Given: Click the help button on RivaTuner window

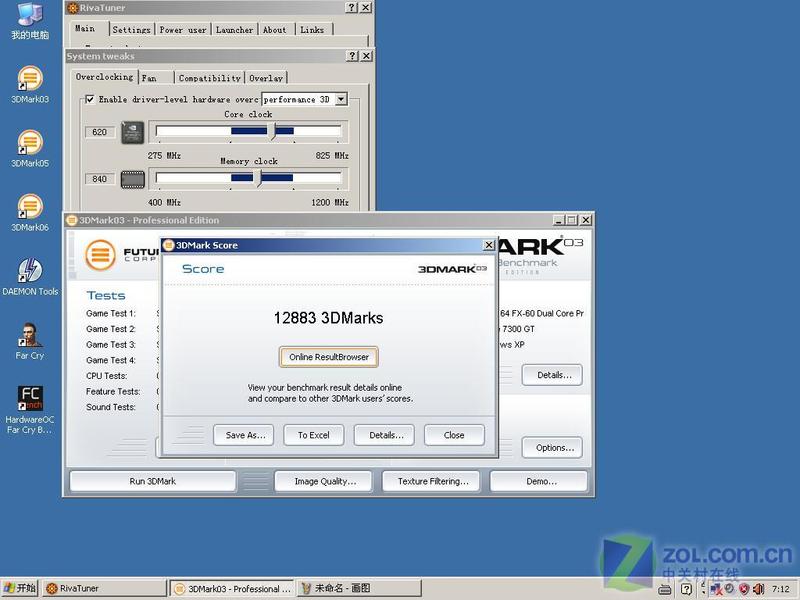Looking at the screenshot, I should point(352,7).
